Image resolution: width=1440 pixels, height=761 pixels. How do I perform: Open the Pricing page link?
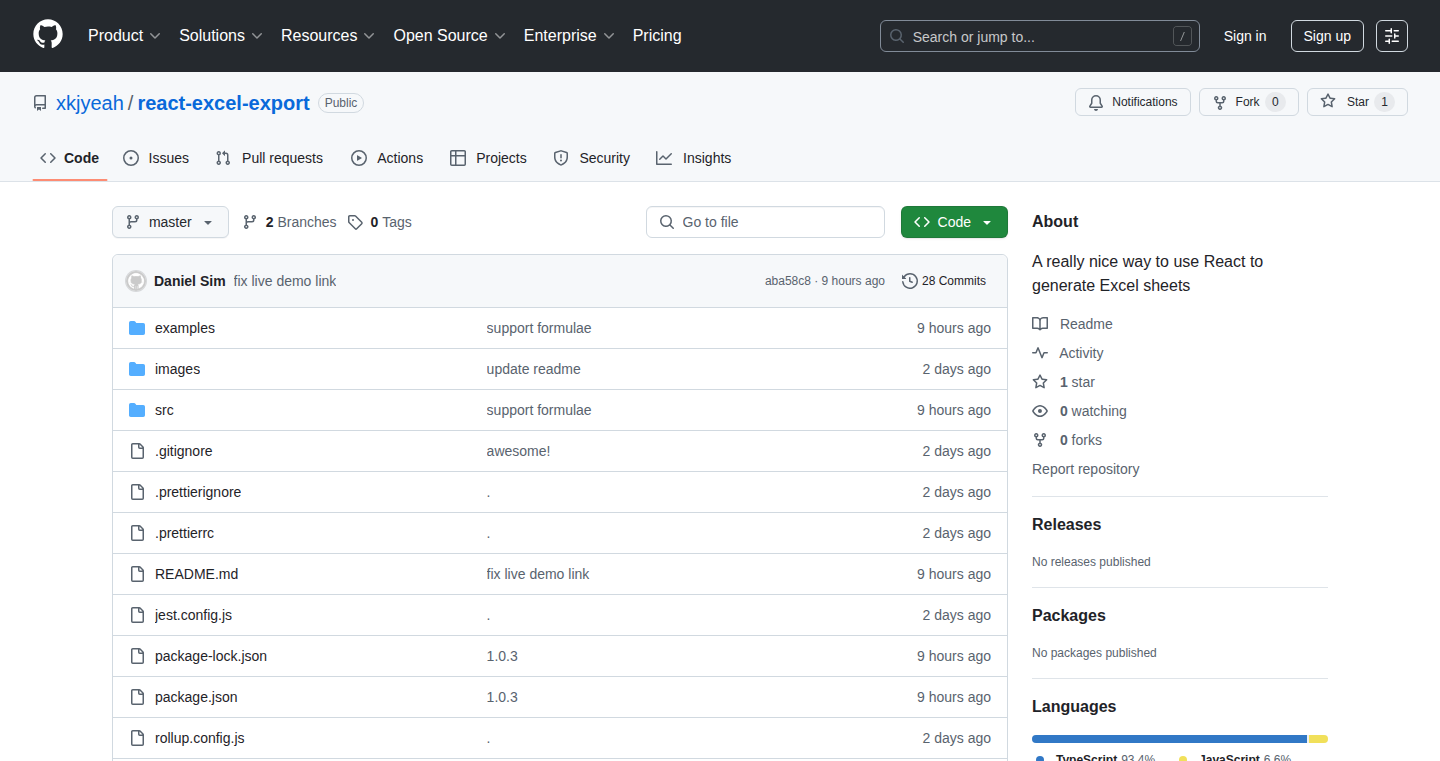pyautogui.click(x=657, y=35)
